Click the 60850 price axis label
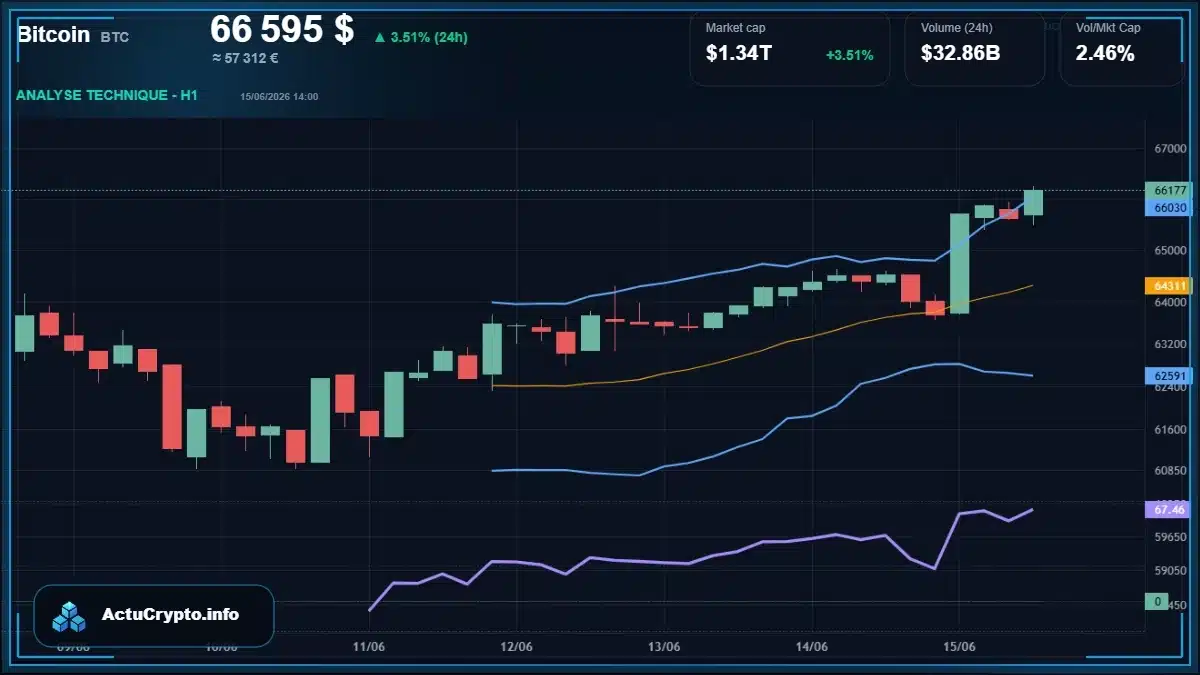Image resolution: width=1200 pixels, height=675 pixels. click(1170, 470)
